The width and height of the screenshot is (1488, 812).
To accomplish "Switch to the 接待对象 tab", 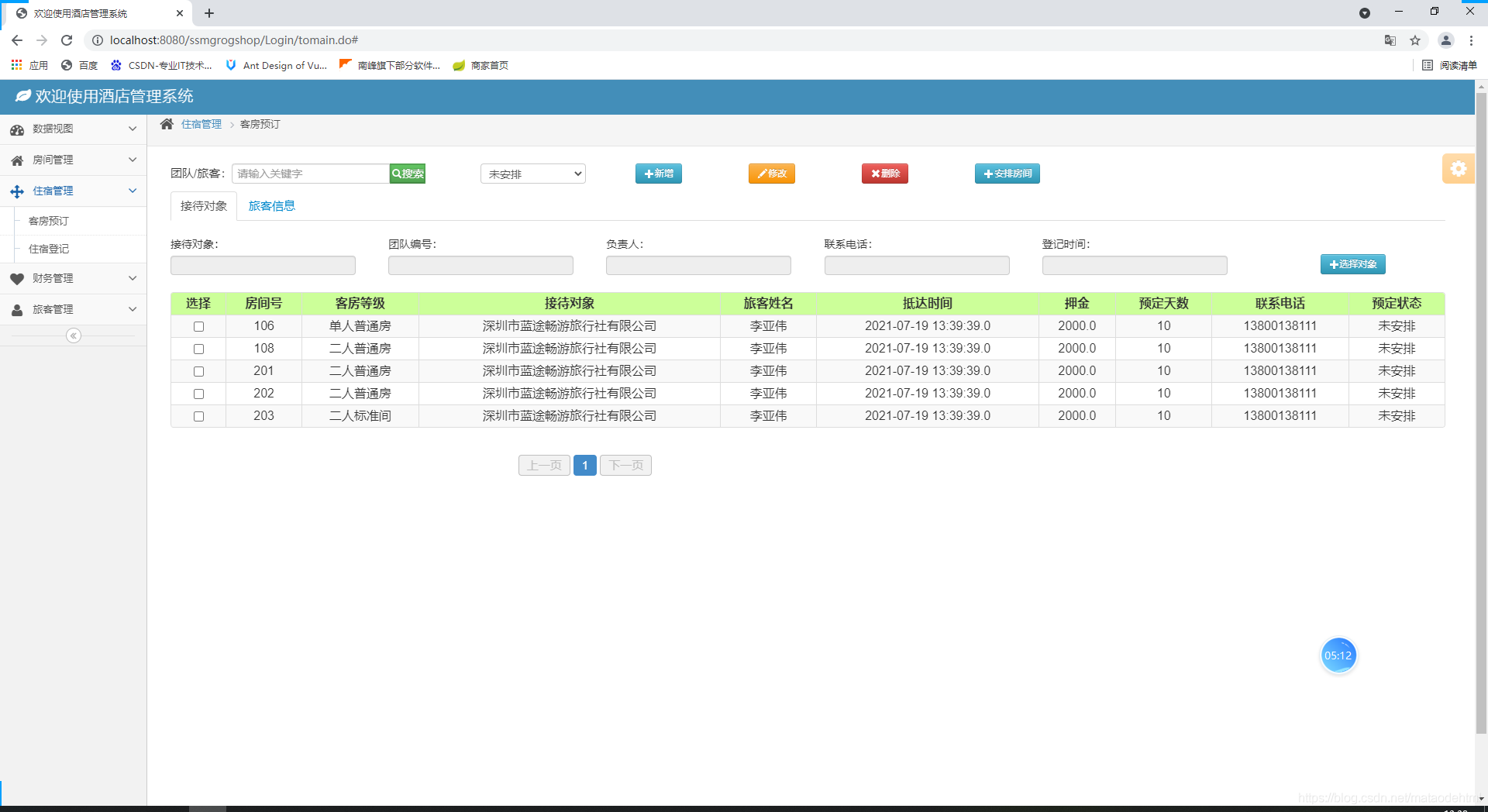I will (204, 206).
